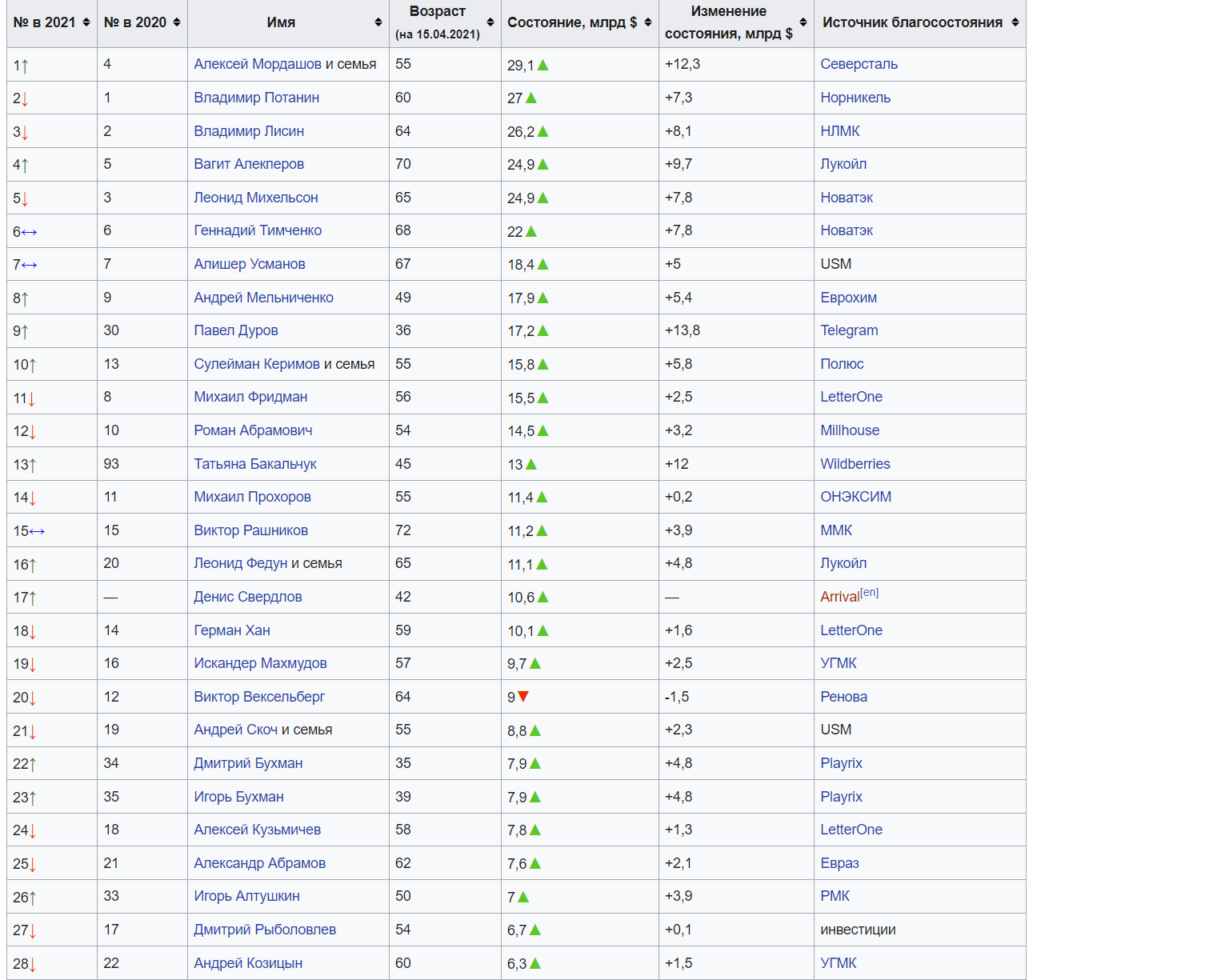Open Павел Дуров link
Image resolution: width=1229 pixels, height=980 pixels.
pyautogui.click(x=236, y=330)
